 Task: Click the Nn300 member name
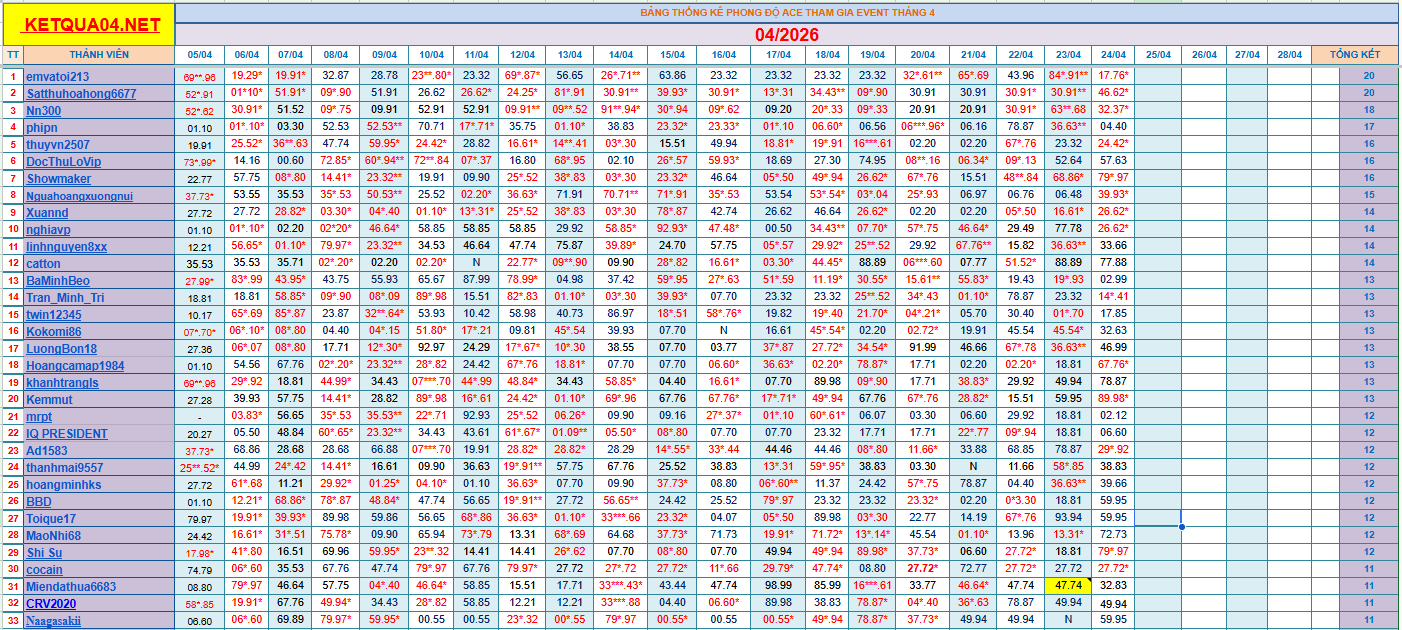(43, 110)
